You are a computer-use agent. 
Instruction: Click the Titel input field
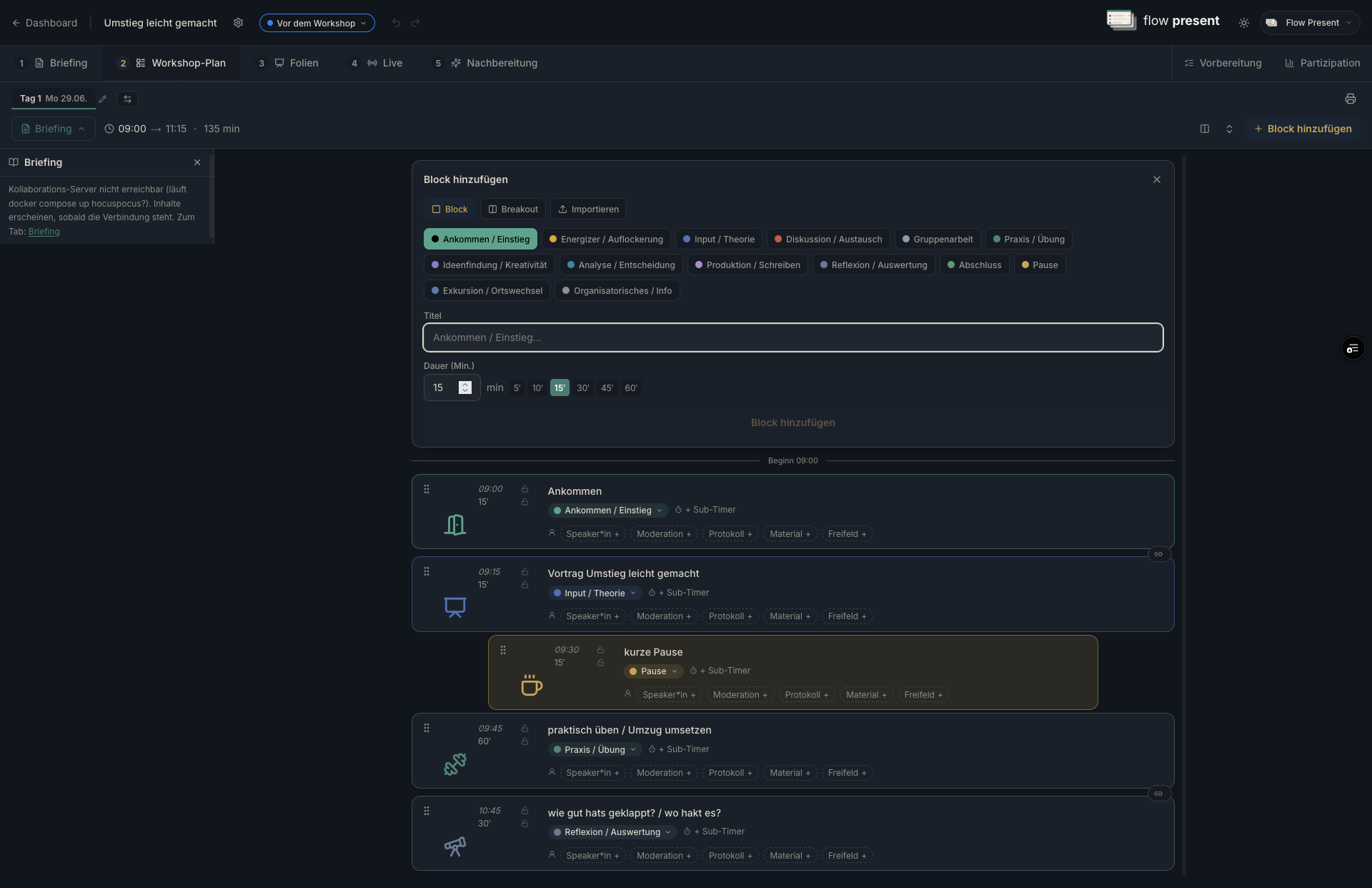tap(793, 337)
